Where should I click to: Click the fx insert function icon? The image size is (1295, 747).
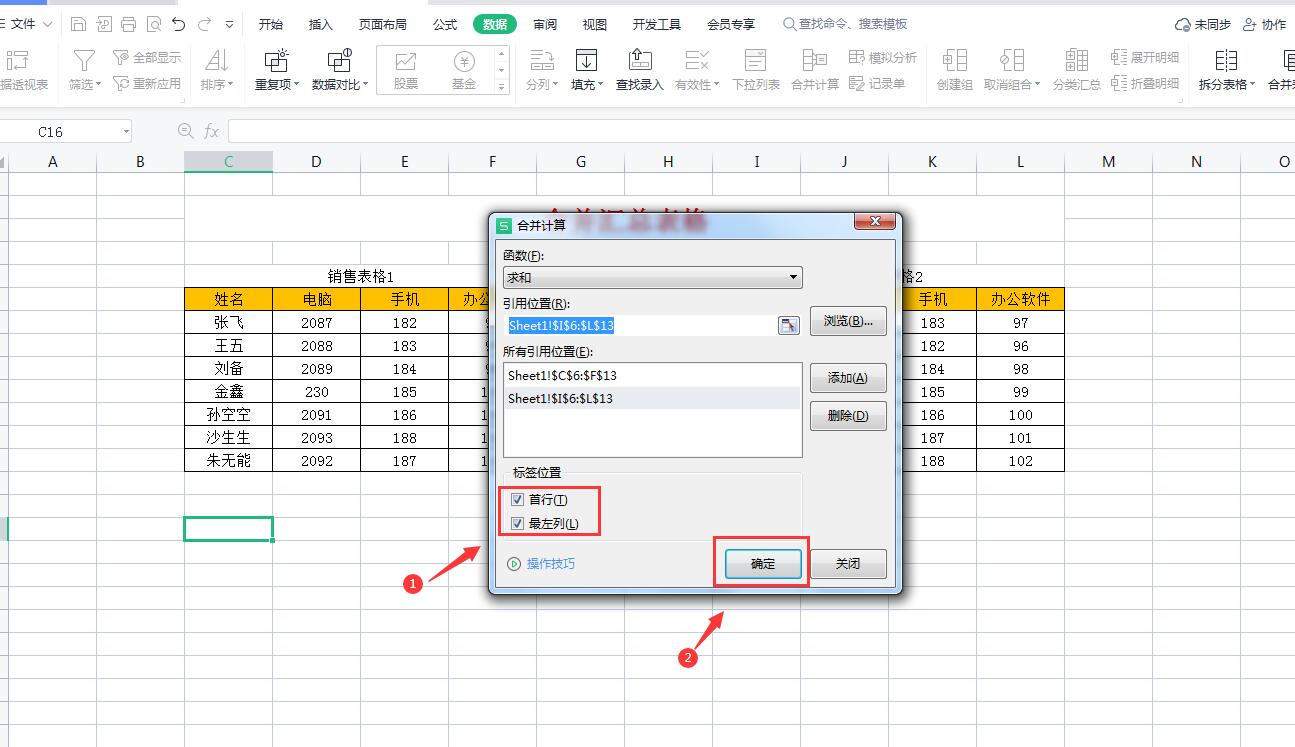(x=211, y=131)
